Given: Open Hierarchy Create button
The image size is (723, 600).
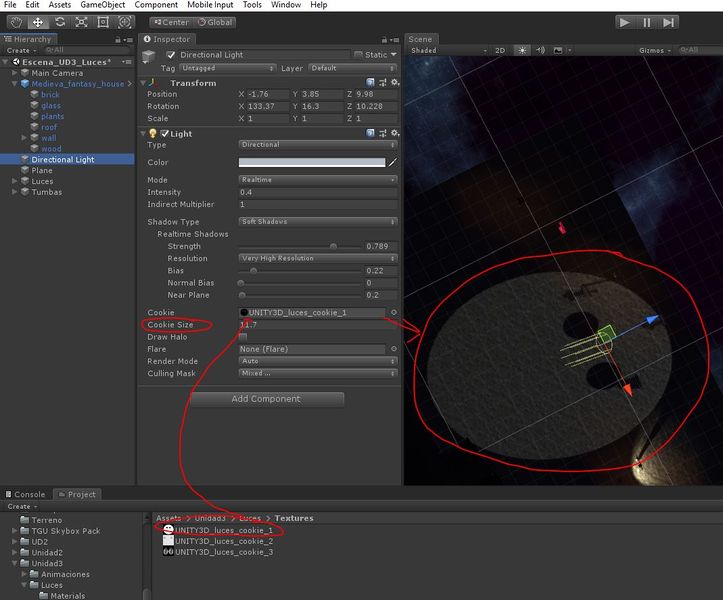Looking at the screenshot, I should tap(21, 50).
